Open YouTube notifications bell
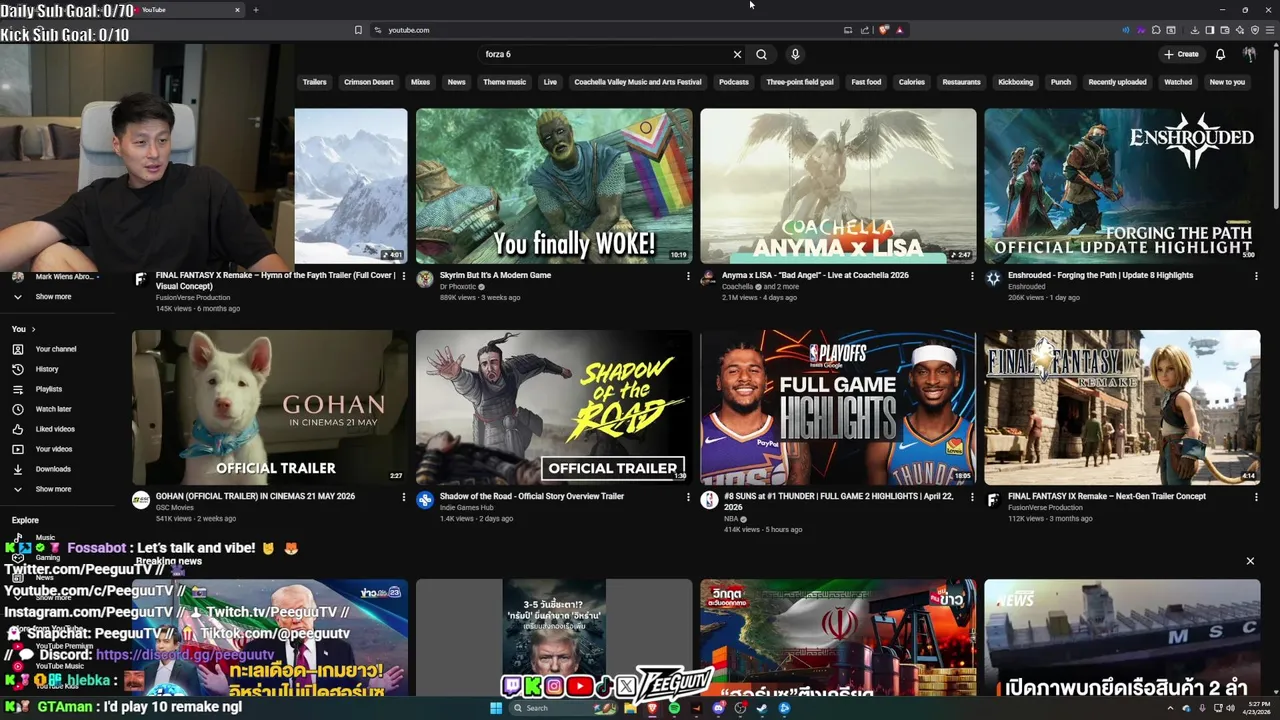This screenshot has height=720, width=1280. (x=1220, y=54)
